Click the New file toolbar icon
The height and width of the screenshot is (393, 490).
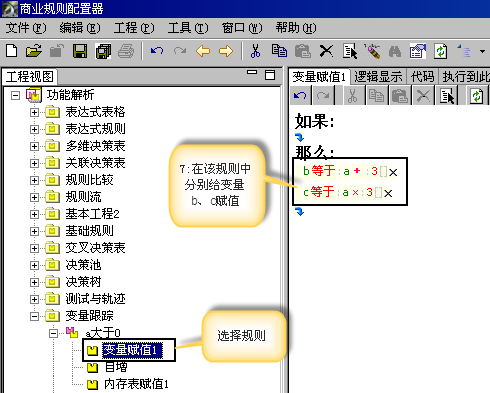pyautogui.click(x=12, y=51)
